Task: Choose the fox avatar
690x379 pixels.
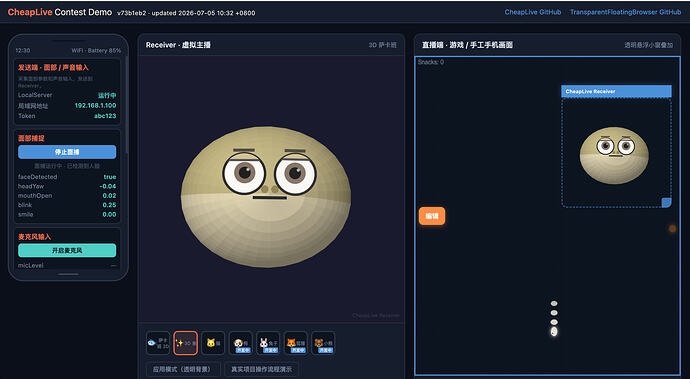Action: [296, 343]
